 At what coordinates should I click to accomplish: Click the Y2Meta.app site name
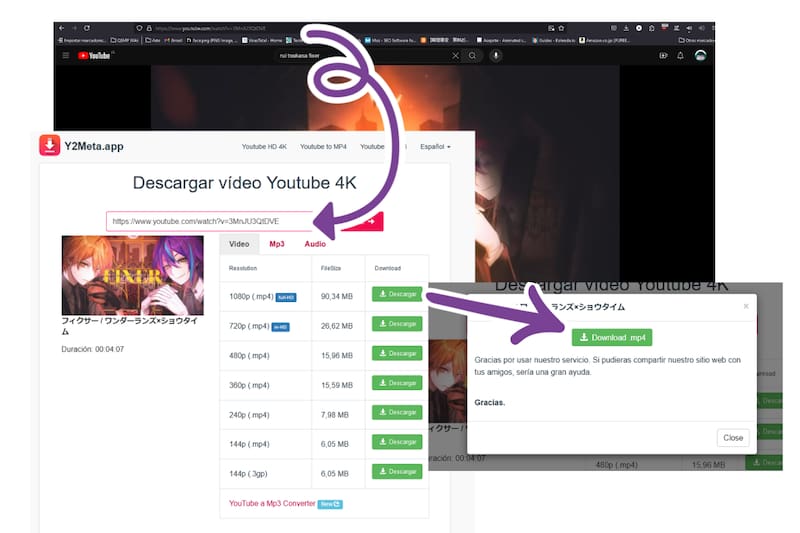(x=94, y=146)
